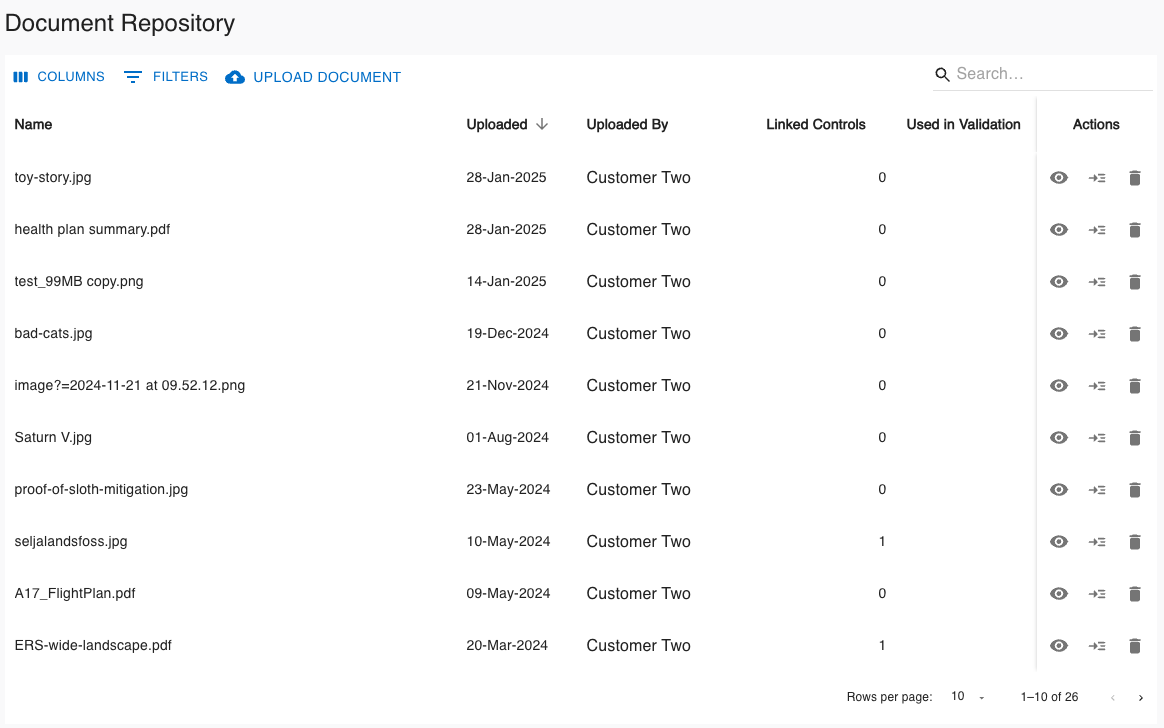Viewport: 1164px width, 728px height.
Task: Click the search magnifier icon
Action: [x=941, y=74]
